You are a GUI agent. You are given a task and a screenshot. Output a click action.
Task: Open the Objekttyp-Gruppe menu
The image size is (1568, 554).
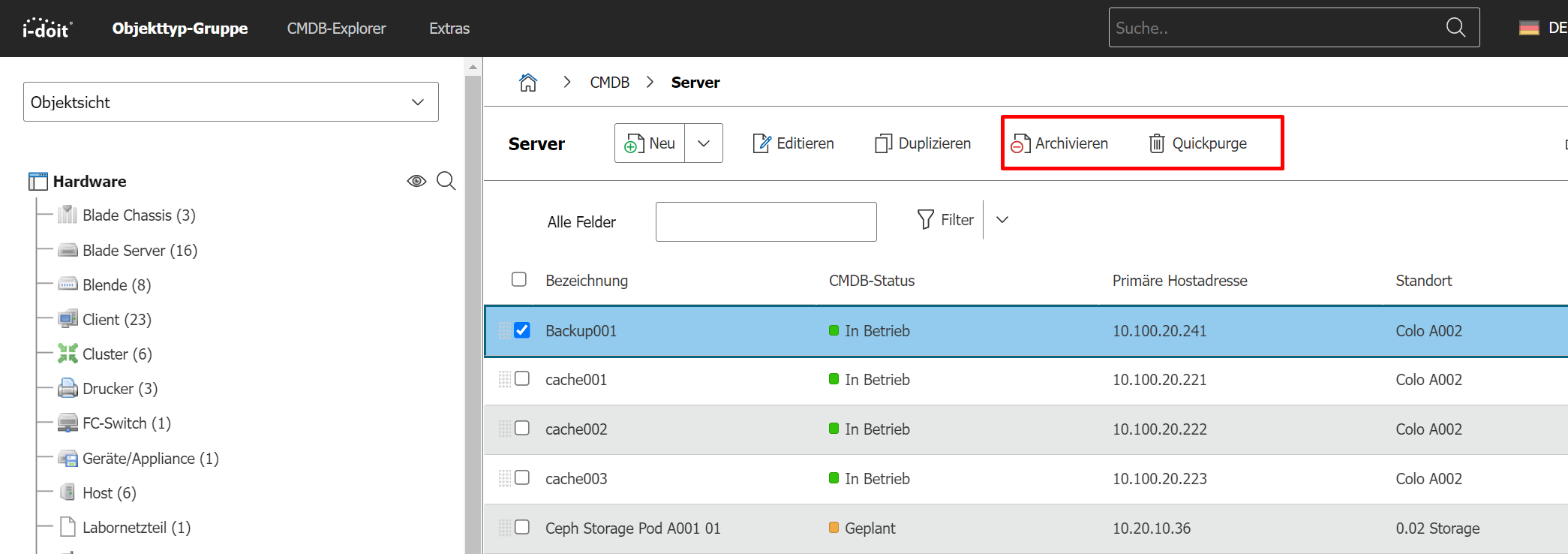coord(180,29)
